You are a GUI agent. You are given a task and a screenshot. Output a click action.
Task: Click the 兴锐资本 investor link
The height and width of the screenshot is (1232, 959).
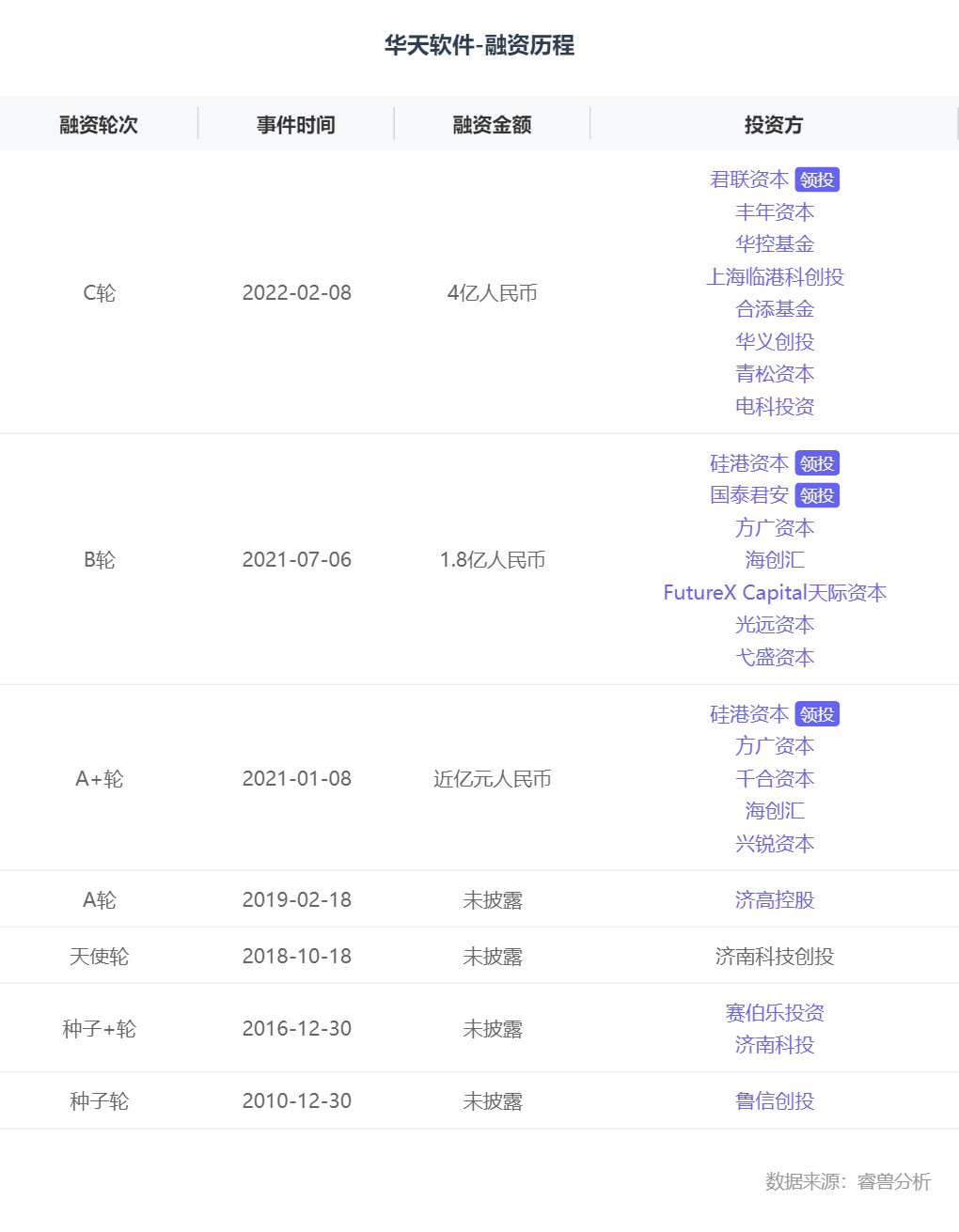[x=775, y=844]
